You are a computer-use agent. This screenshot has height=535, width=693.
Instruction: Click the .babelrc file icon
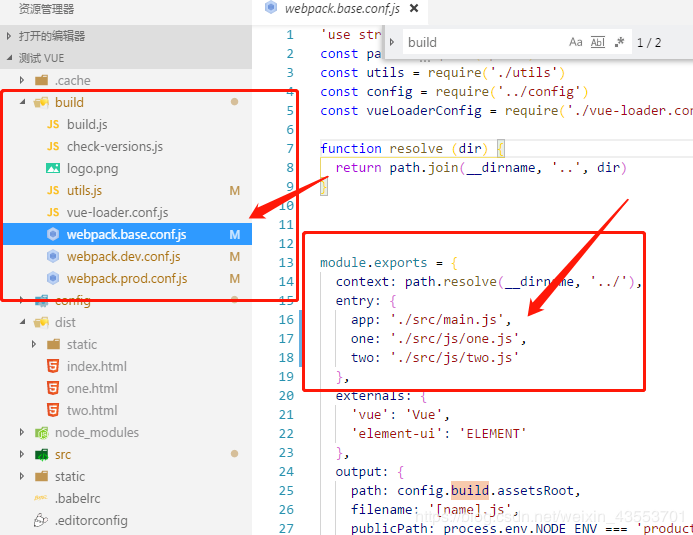pos(41,498)
